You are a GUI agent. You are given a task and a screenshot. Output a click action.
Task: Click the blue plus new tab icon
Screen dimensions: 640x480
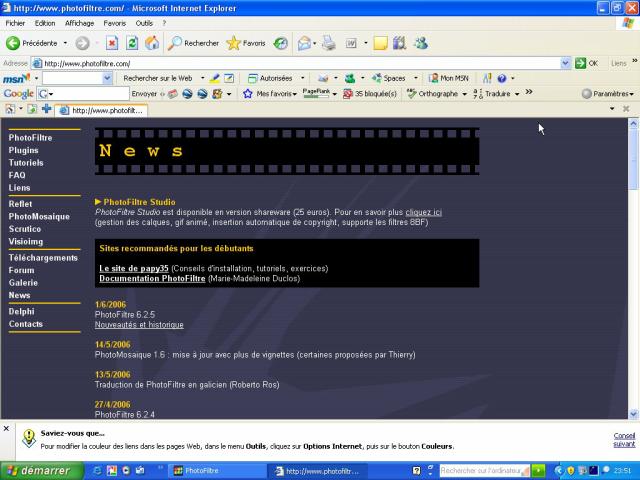coord(47,109)
